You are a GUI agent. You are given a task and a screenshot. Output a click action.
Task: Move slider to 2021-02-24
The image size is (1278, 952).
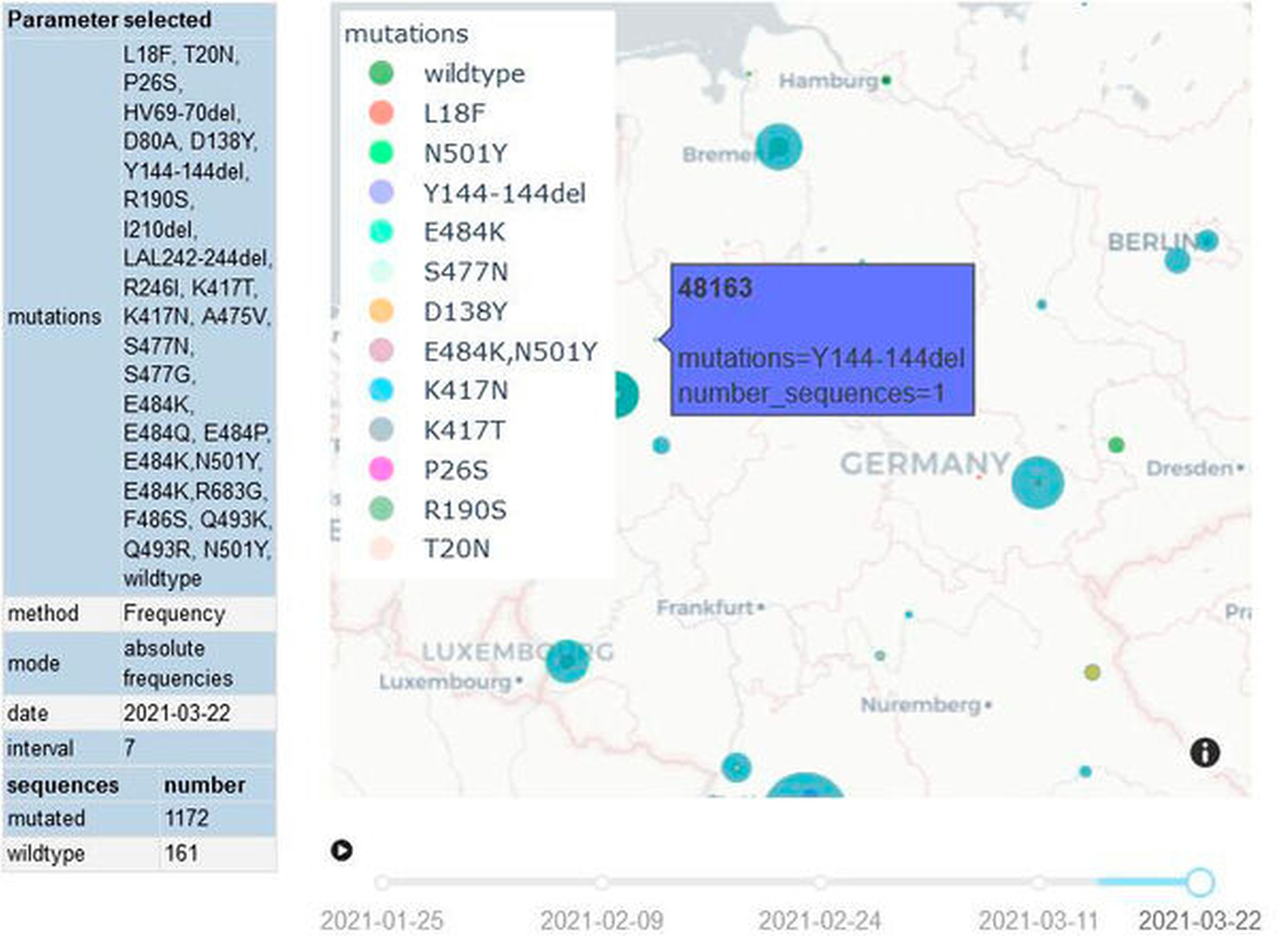(819, 882)
